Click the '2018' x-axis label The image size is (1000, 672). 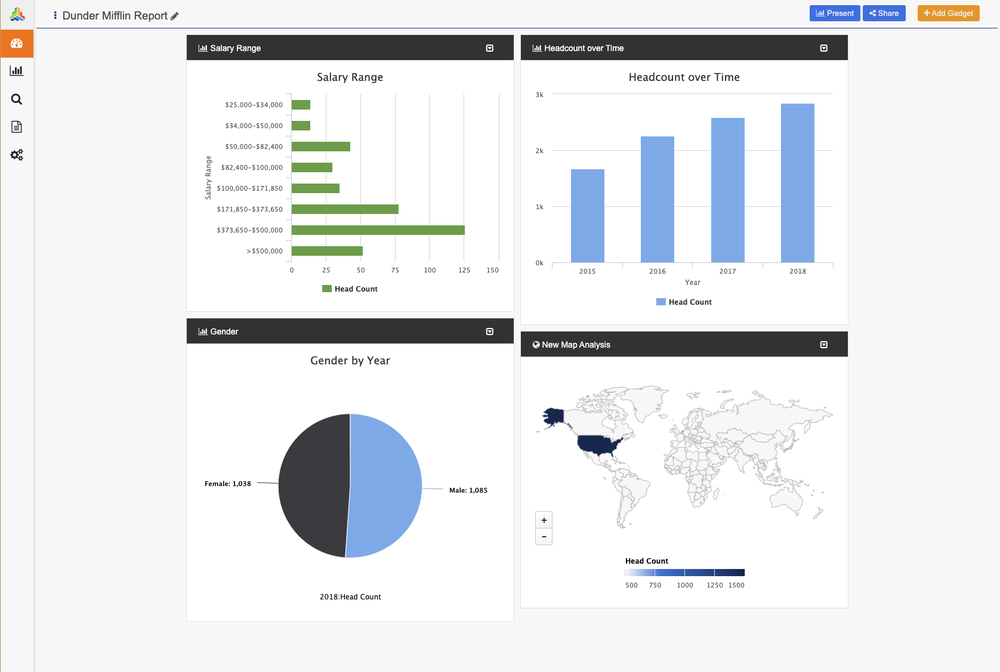click(797, 271)
